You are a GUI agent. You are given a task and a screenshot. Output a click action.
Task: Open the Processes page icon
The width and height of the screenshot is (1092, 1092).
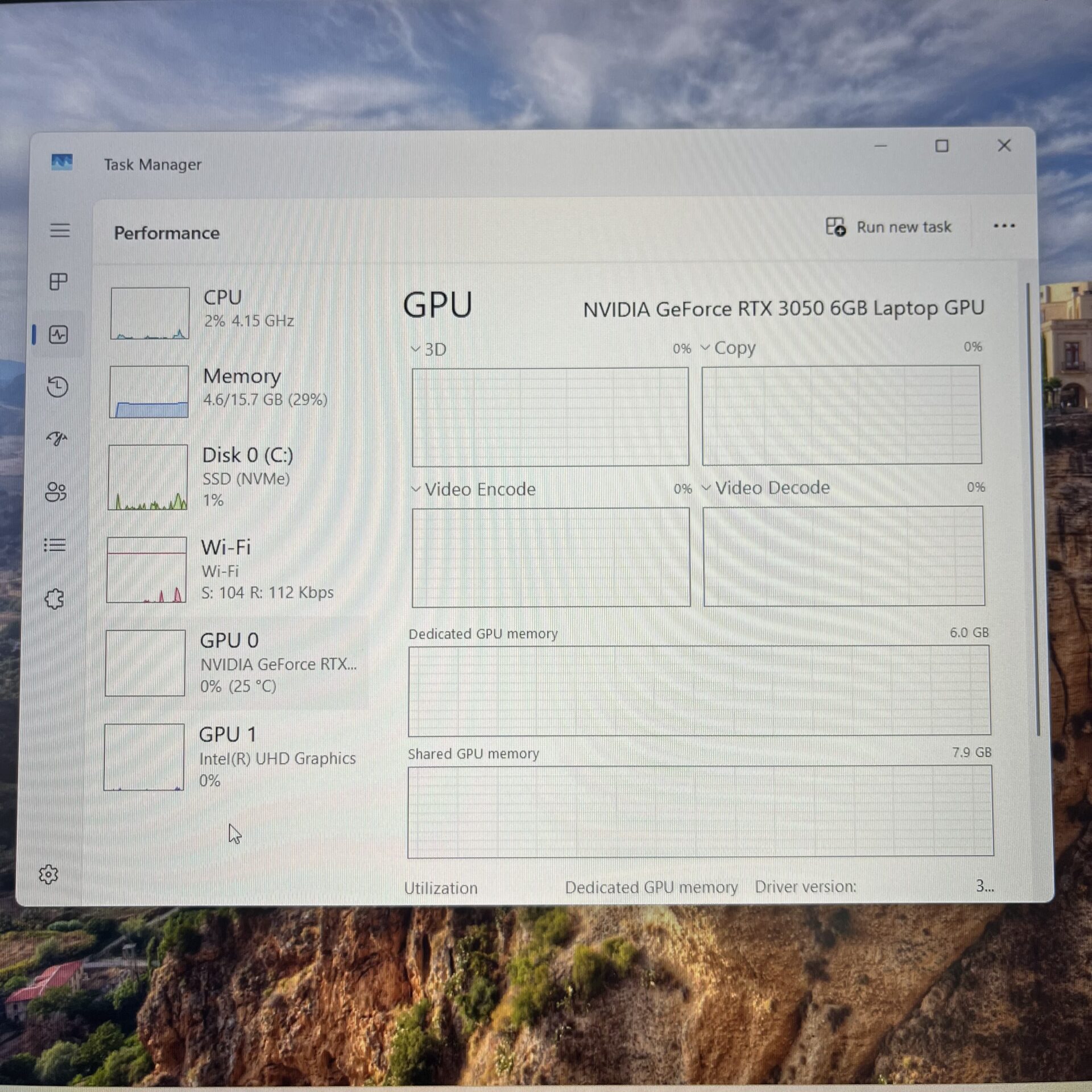[59, 282]
